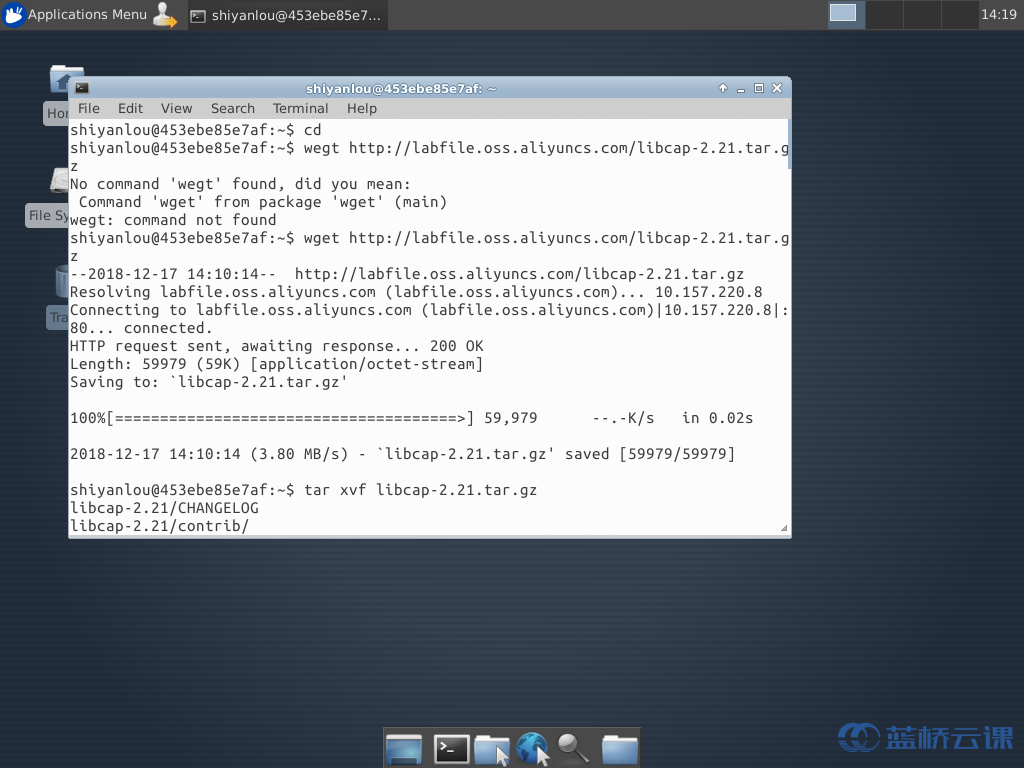Screen dimensions: 1024x768
Task: Launch Terminal Emulator from dock
Action: 452,748
